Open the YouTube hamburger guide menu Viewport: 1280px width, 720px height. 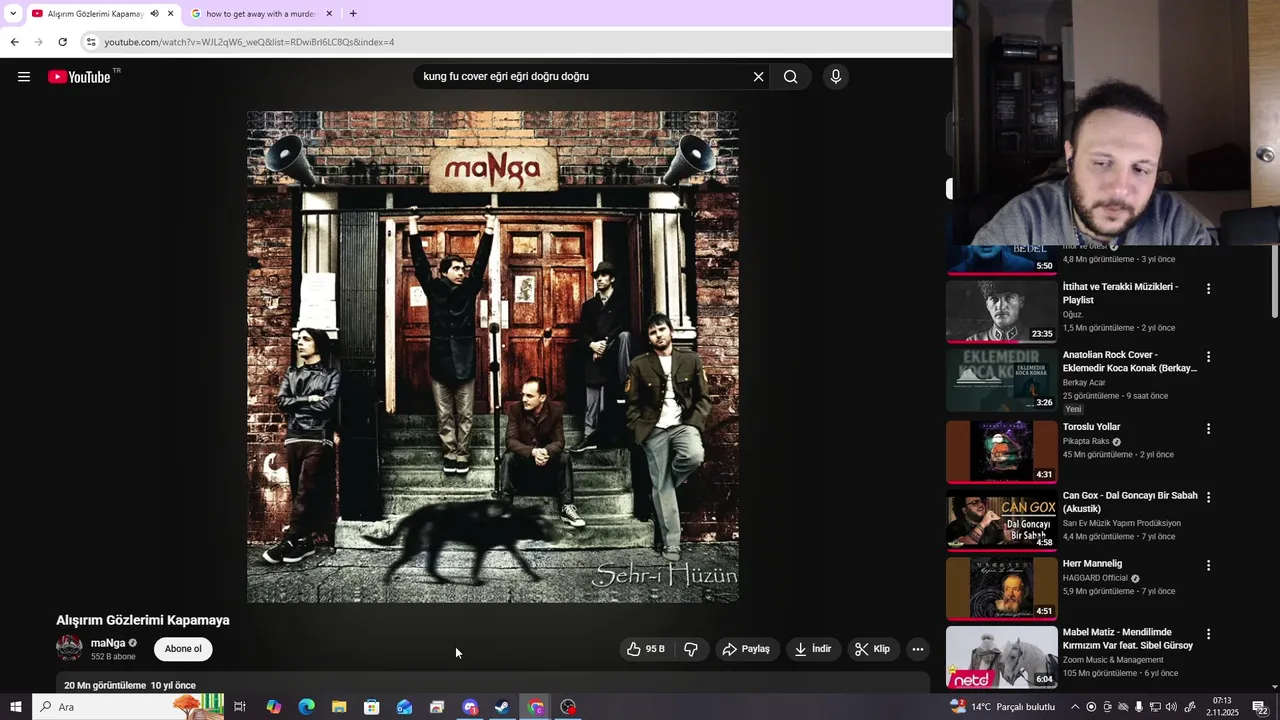click(x=24, y=77)
